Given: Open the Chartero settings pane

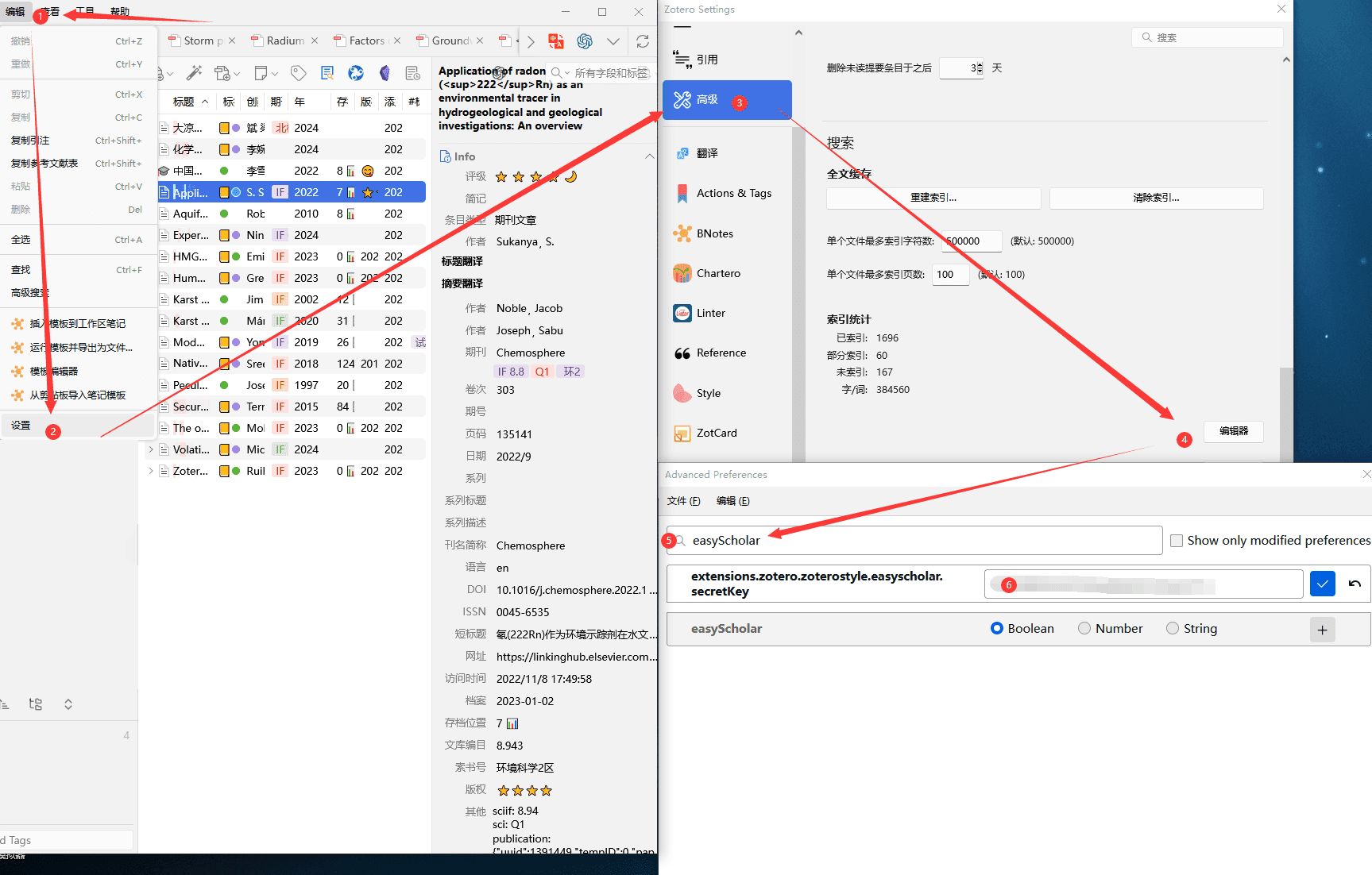Looking at the screenshot, I should click(717, 273).
